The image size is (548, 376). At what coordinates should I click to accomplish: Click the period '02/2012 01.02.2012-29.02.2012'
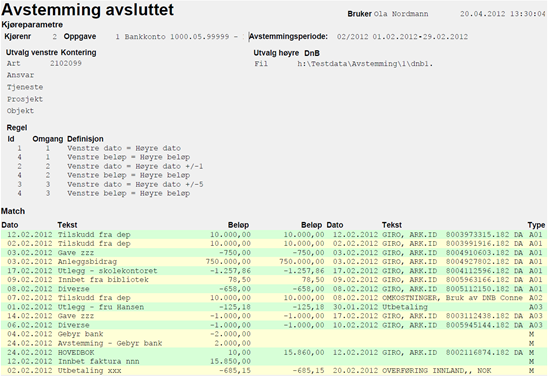(x=402, y=37)
